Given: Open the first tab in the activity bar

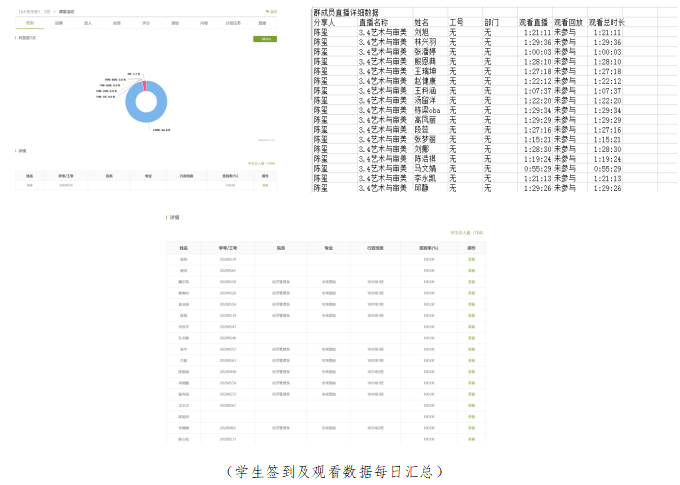Looking at the screenshot, I should pos(30,21).
